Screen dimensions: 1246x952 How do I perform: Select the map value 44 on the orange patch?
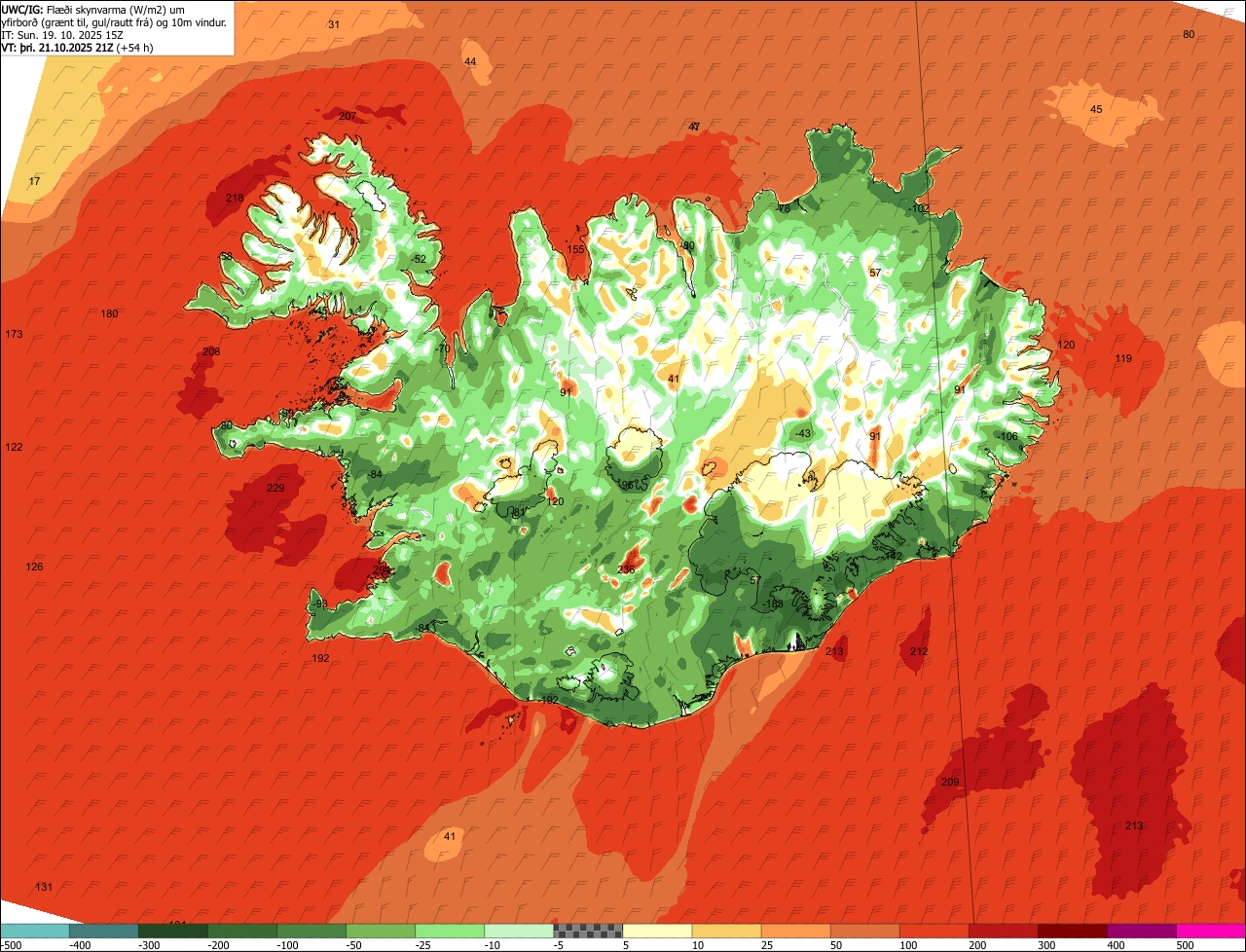(x=470, y=61)
